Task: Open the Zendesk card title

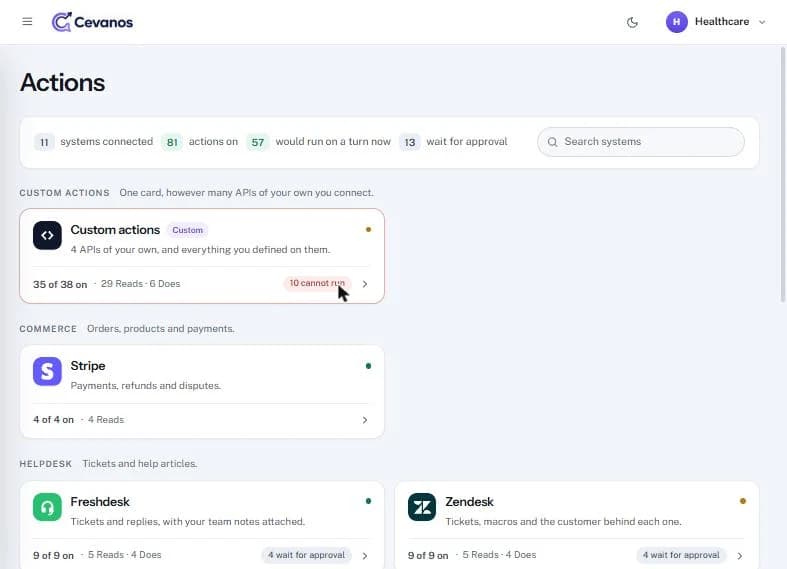Action: click(x=469, y=502)
